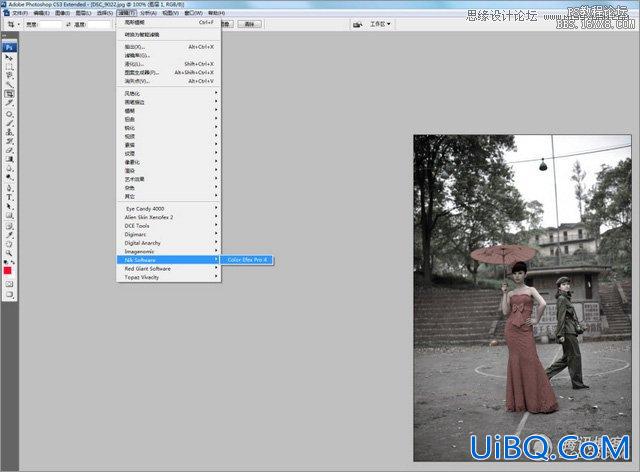Launch Color Efex Pro 4 plugin
Screen dimensions: 640x472
coord(247,260)
